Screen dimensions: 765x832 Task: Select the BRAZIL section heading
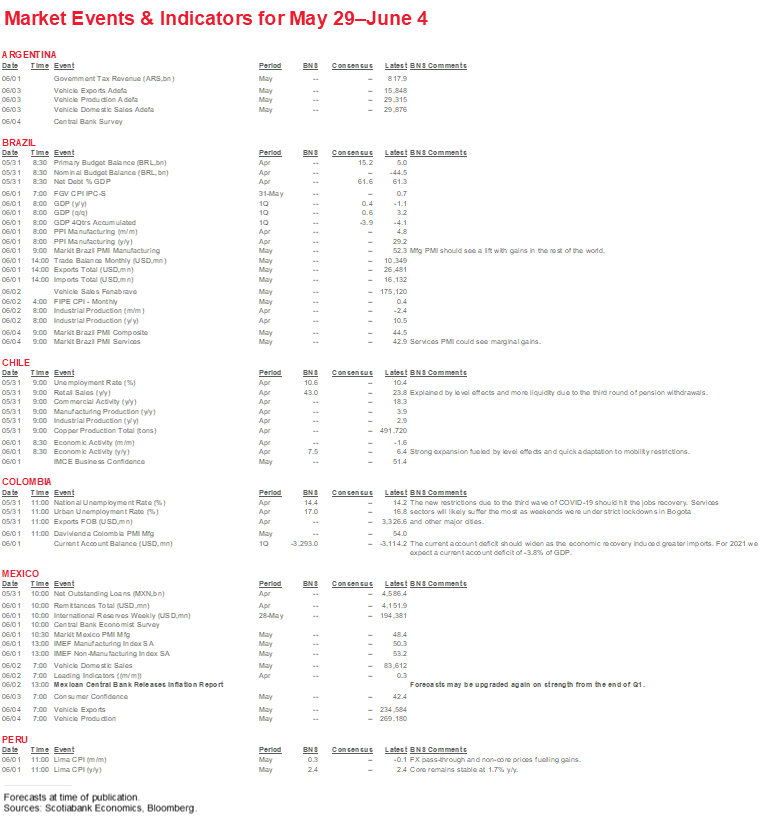[20, 143]
